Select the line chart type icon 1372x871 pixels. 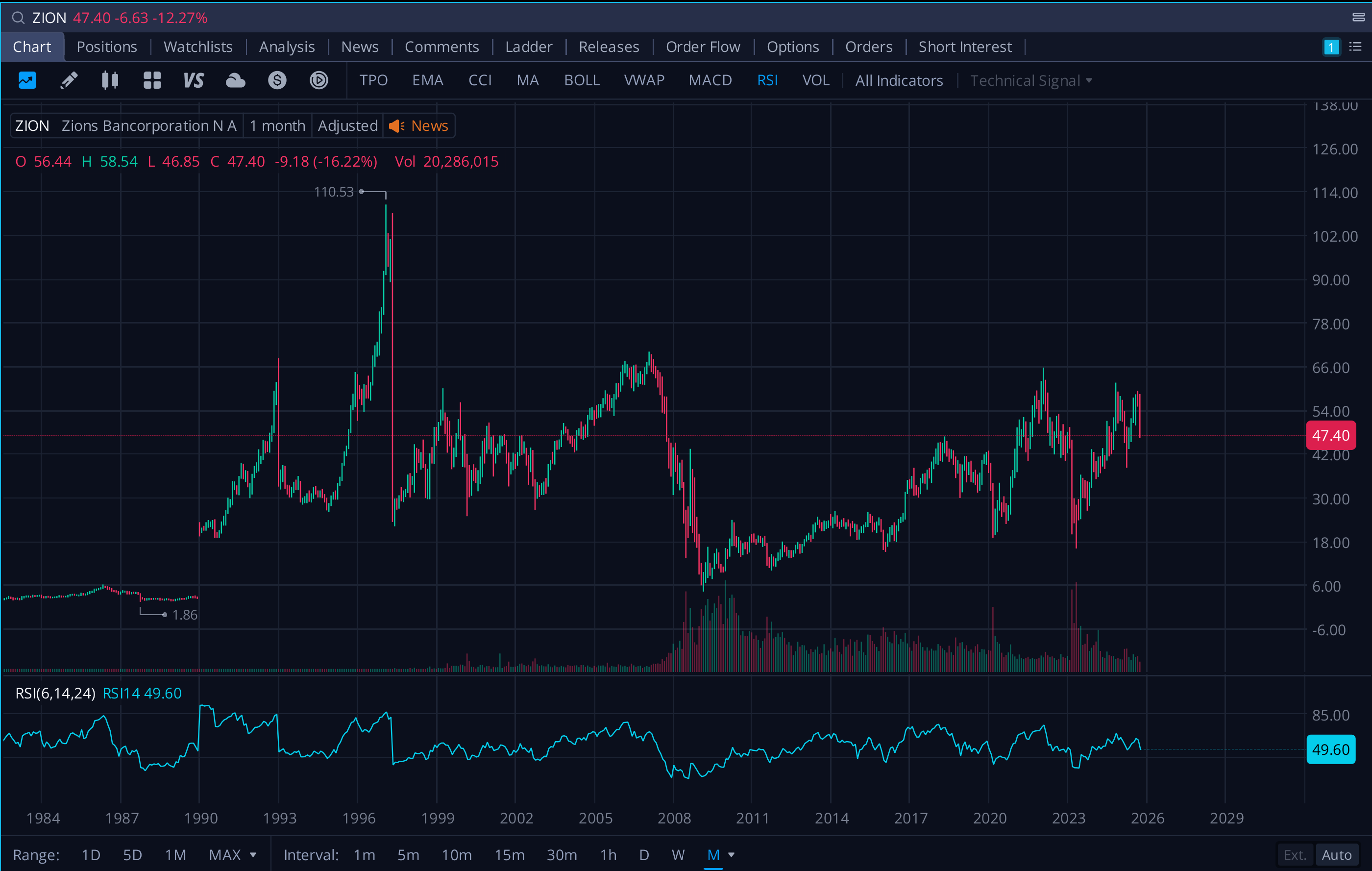point(27,80)
